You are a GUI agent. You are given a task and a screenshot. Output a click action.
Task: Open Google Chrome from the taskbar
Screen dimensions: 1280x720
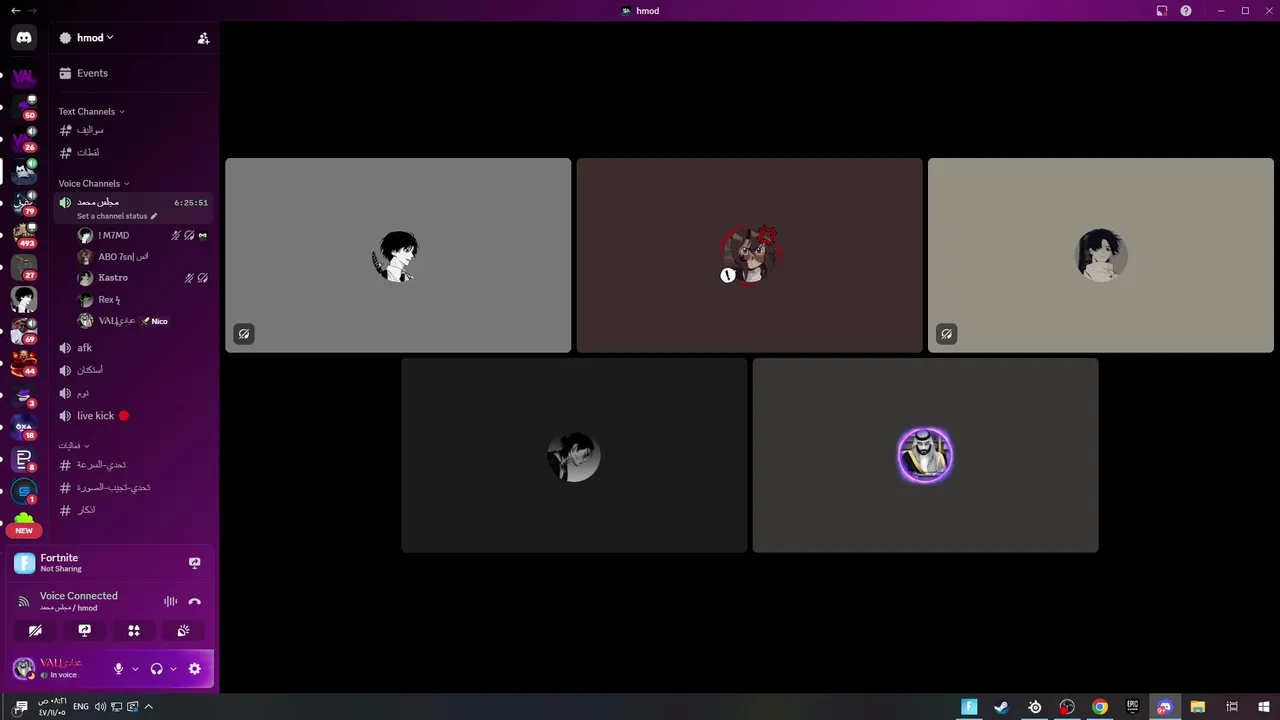(x=1100, y=707)
